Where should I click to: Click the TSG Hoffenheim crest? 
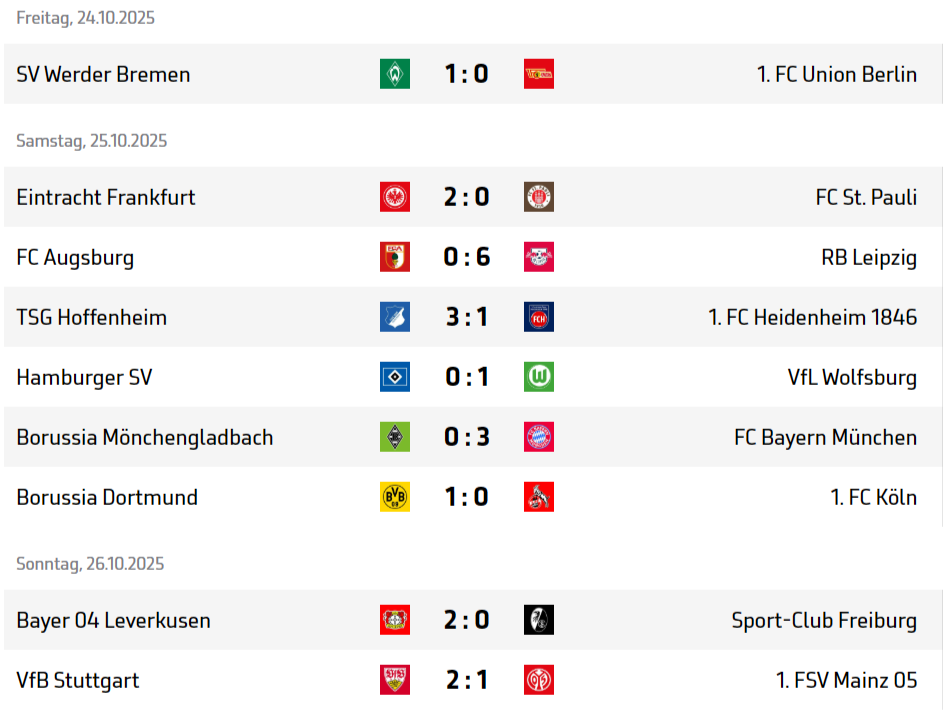pos(395,317)
